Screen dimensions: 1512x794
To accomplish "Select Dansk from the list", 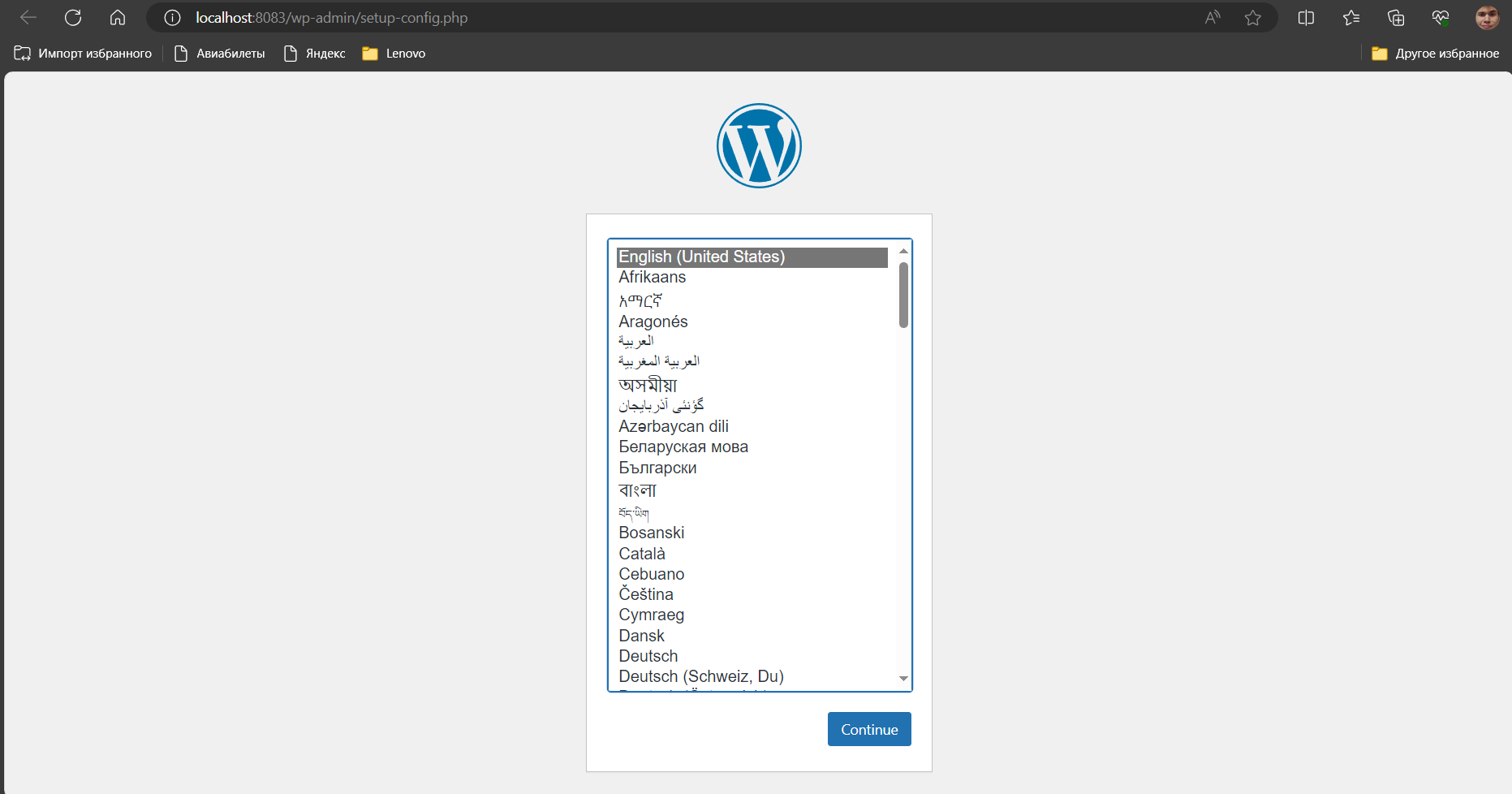I will coord(752,636).
